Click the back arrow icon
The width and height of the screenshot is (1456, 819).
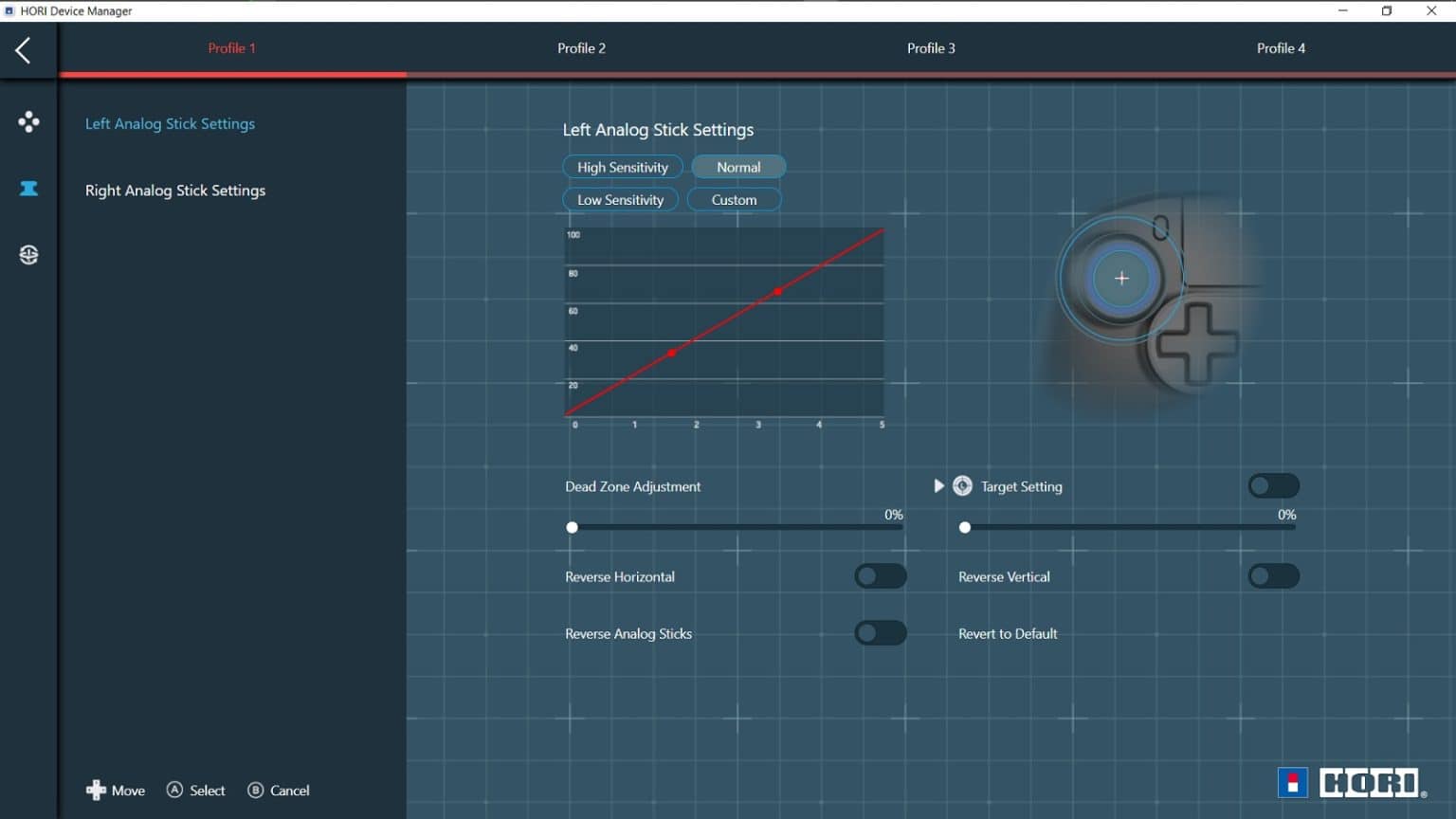(24, 50)
